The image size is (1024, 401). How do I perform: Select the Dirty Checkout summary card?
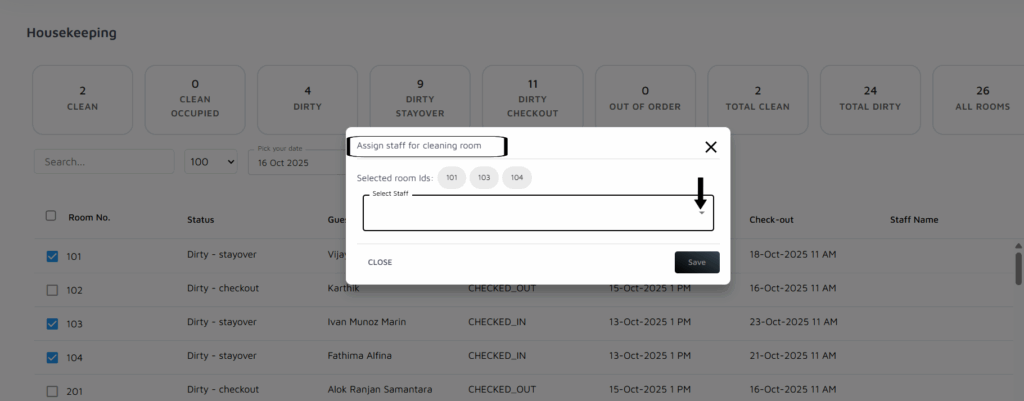533,99
